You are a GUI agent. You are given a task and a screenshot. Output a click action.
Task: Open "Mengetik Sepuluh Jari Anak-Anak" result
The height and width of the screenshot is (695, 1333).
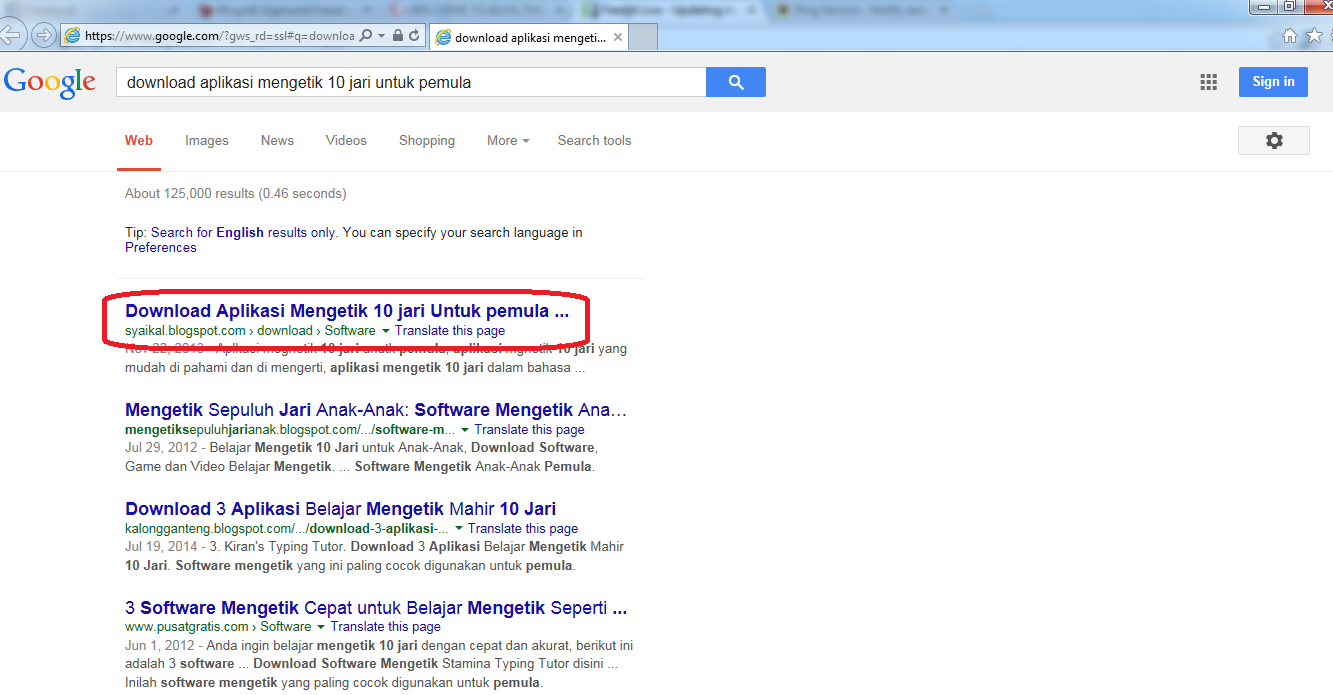coord(376,410)
